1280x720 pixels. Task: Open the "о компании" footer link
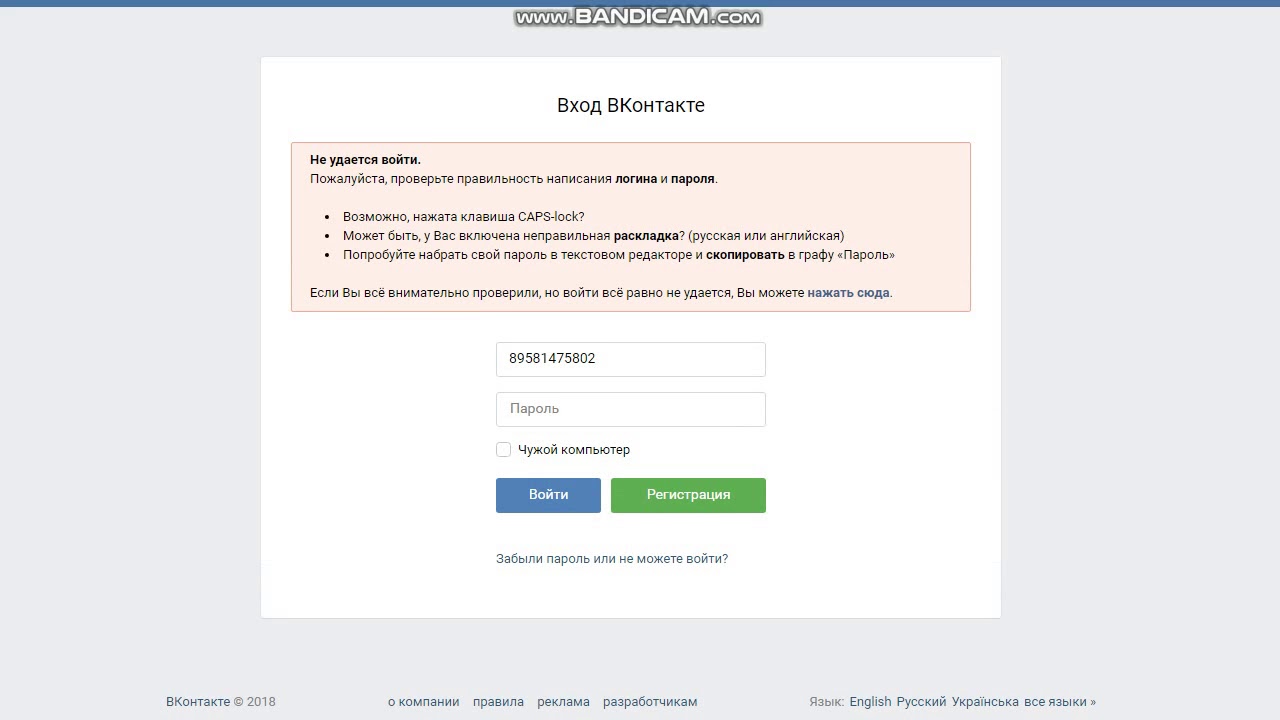click(424, 702)
